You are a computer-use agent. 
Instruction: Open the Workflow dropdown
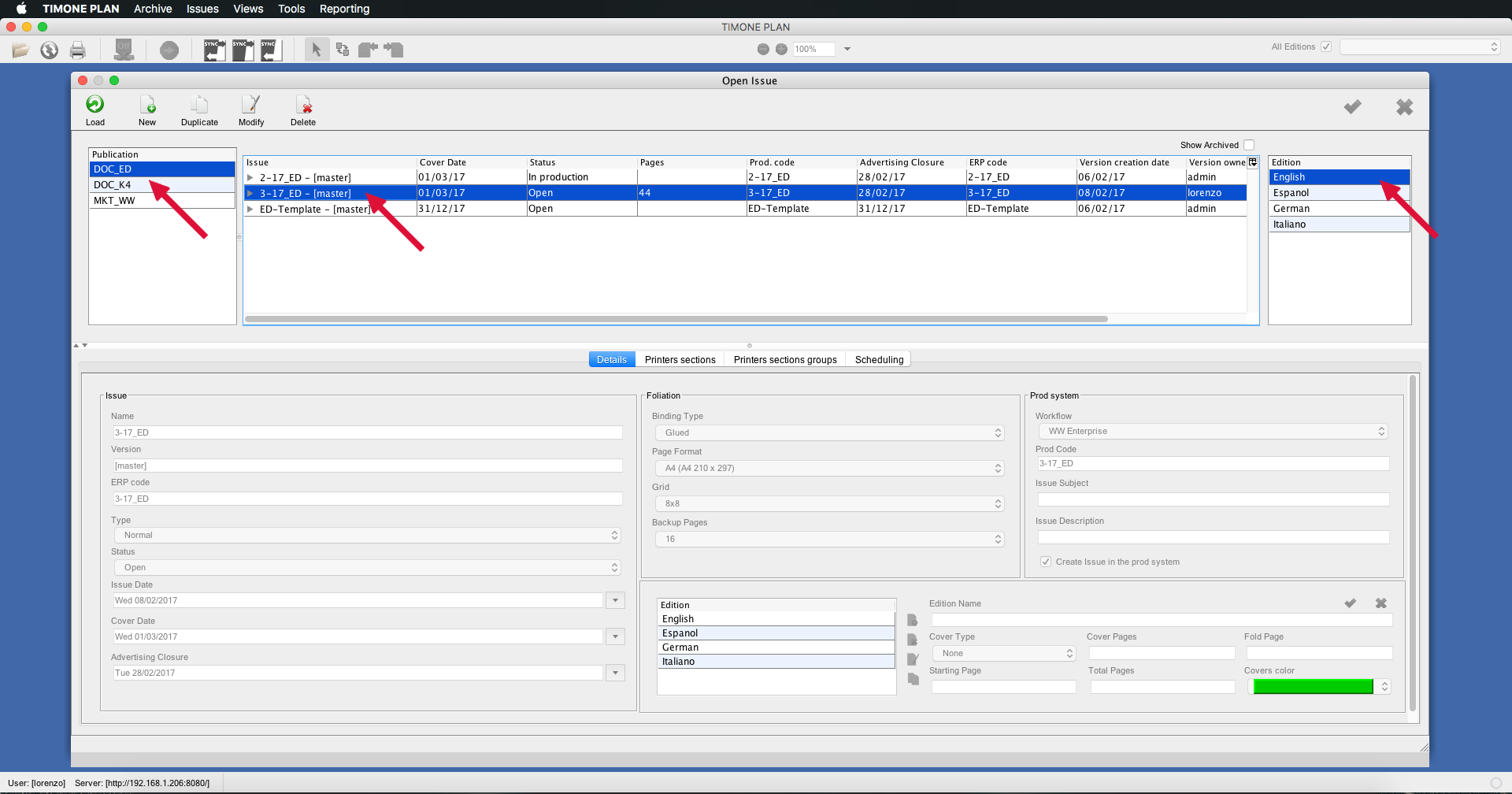pos(1213,431)
